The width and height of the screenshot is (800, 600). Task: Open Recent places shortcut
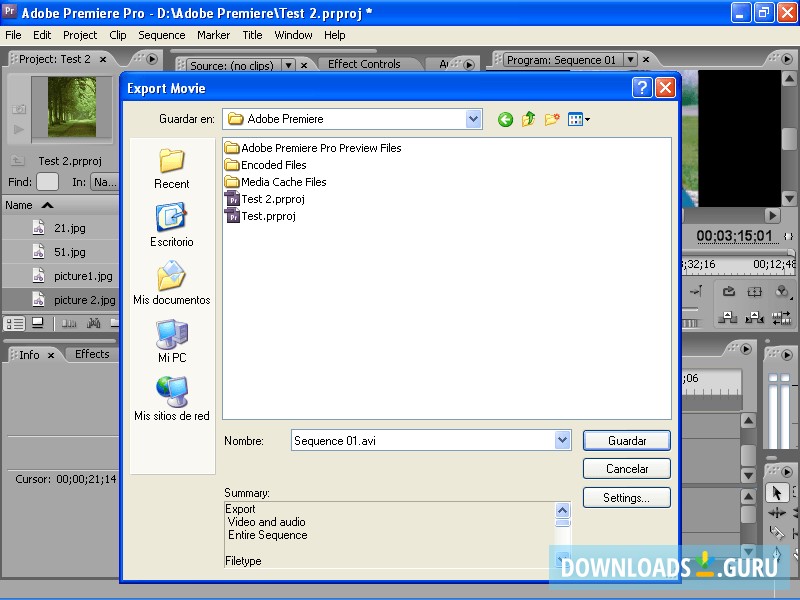tap(171, 168)
